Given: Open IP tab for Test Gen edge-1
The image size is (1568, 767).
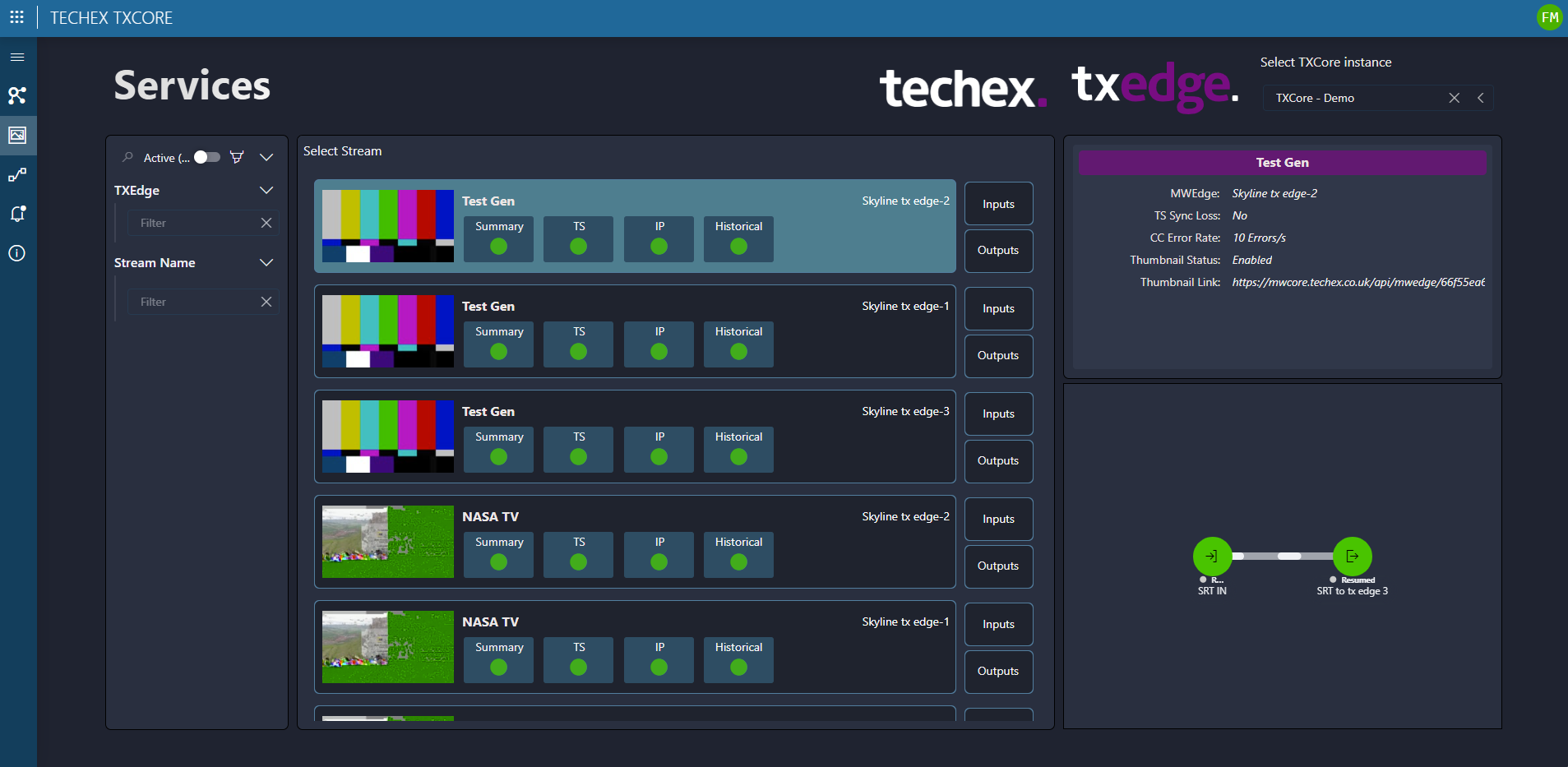Looking at the screenshot, I should coord(659,344).
